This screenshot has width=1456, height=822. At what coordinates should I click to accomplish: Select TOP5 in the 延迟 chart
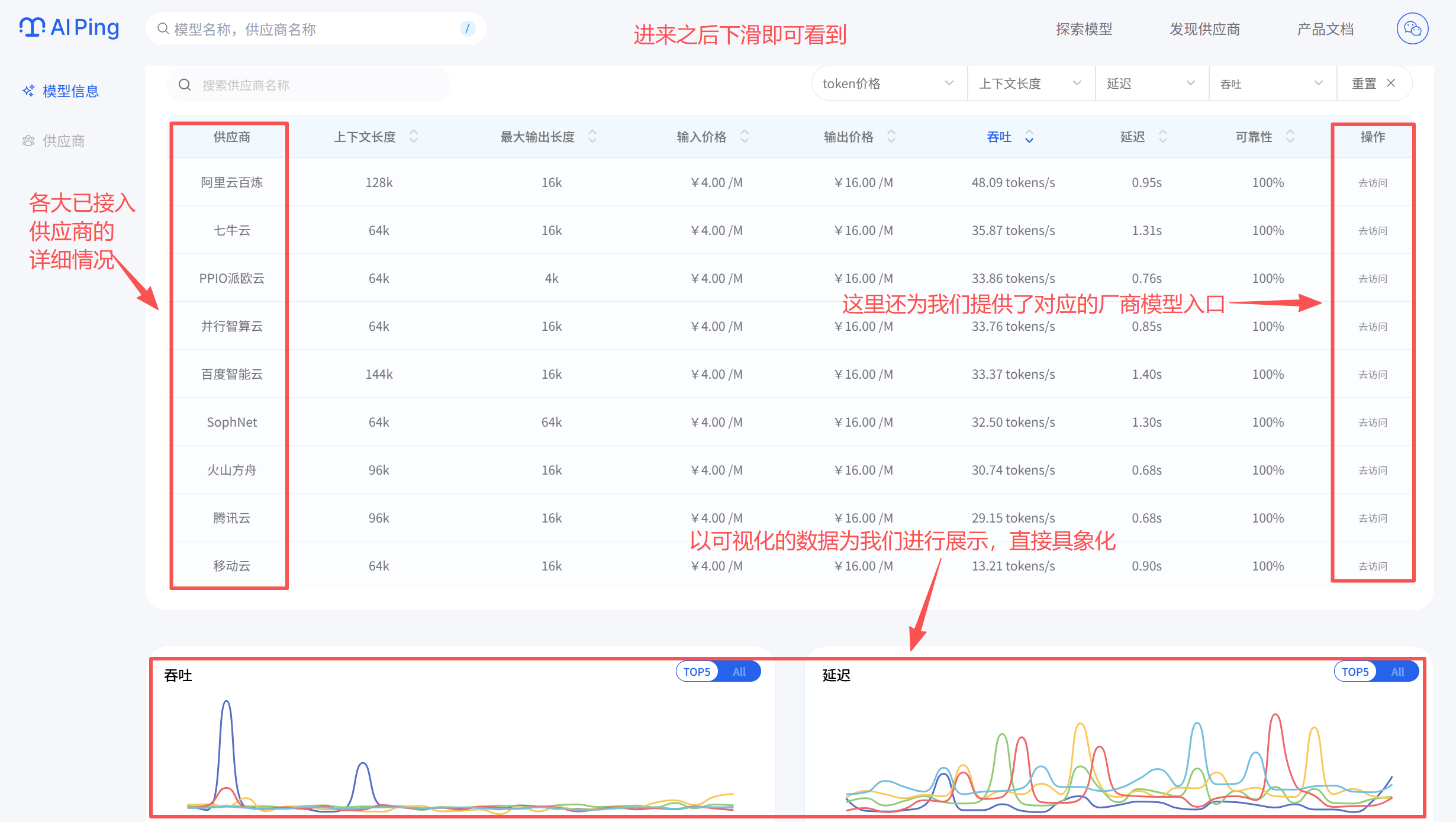[x=1355, y=672]
